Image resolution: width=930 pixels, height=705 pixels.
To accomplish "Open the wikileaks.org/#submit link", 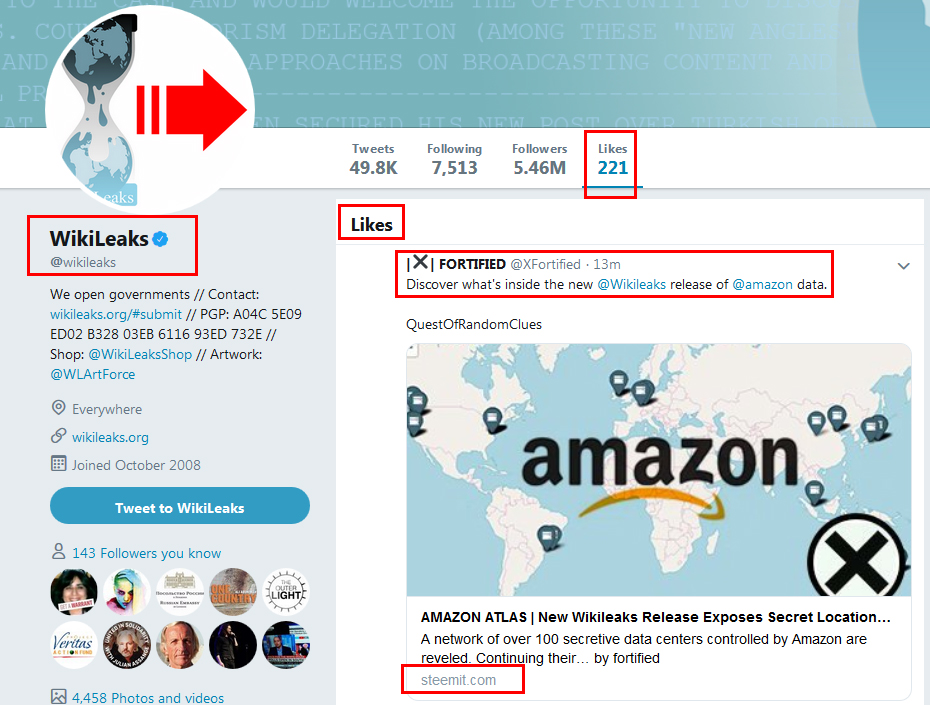I will (116, 314).
